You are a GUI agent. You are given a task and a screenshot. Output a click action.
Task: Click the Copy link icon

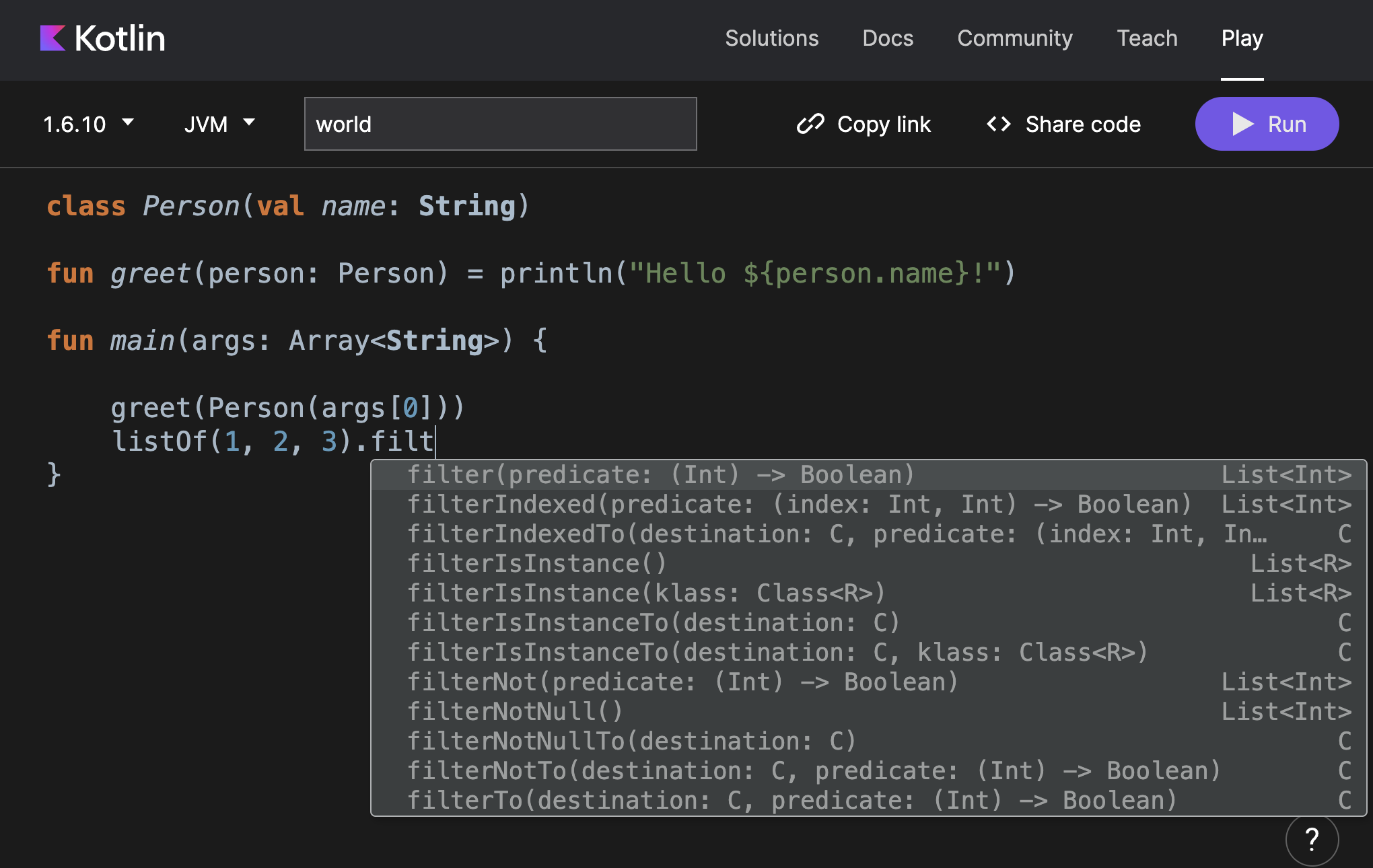(x=807, y=124)
